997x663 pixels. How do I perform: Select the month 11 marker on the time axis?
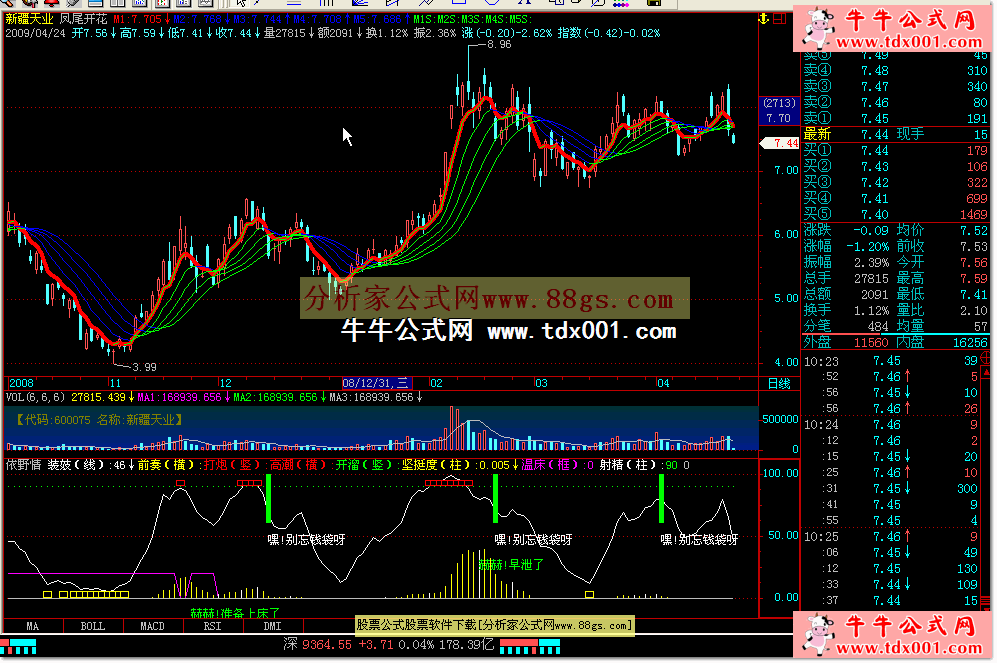(114, 383)
